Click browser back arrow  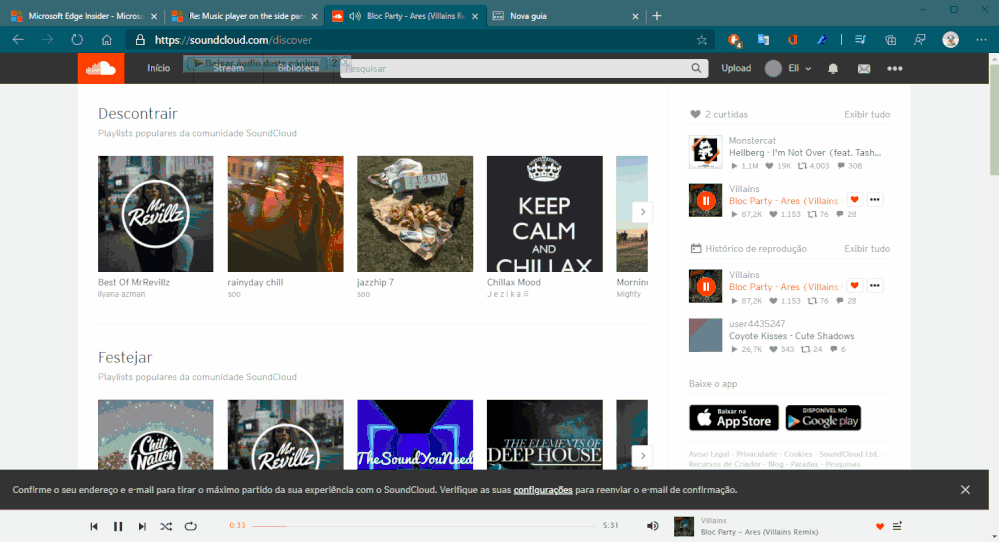(x=18, y=40)
